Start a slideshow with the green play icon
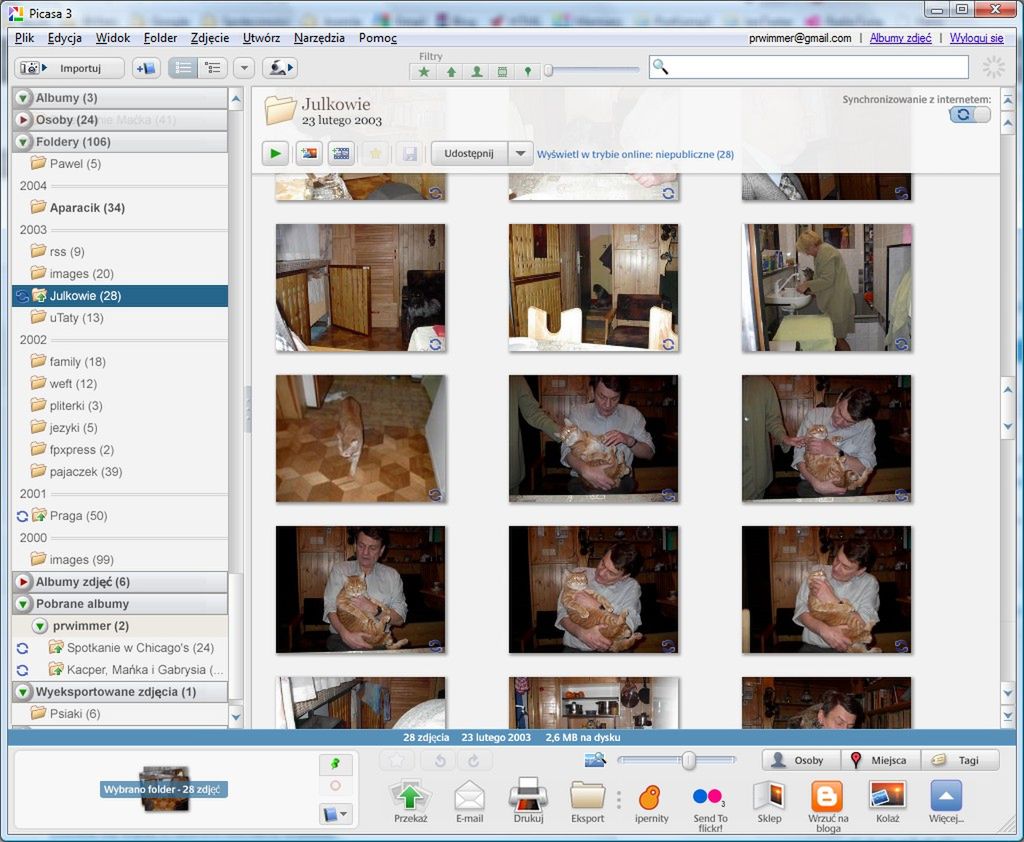 coord(274,152)
